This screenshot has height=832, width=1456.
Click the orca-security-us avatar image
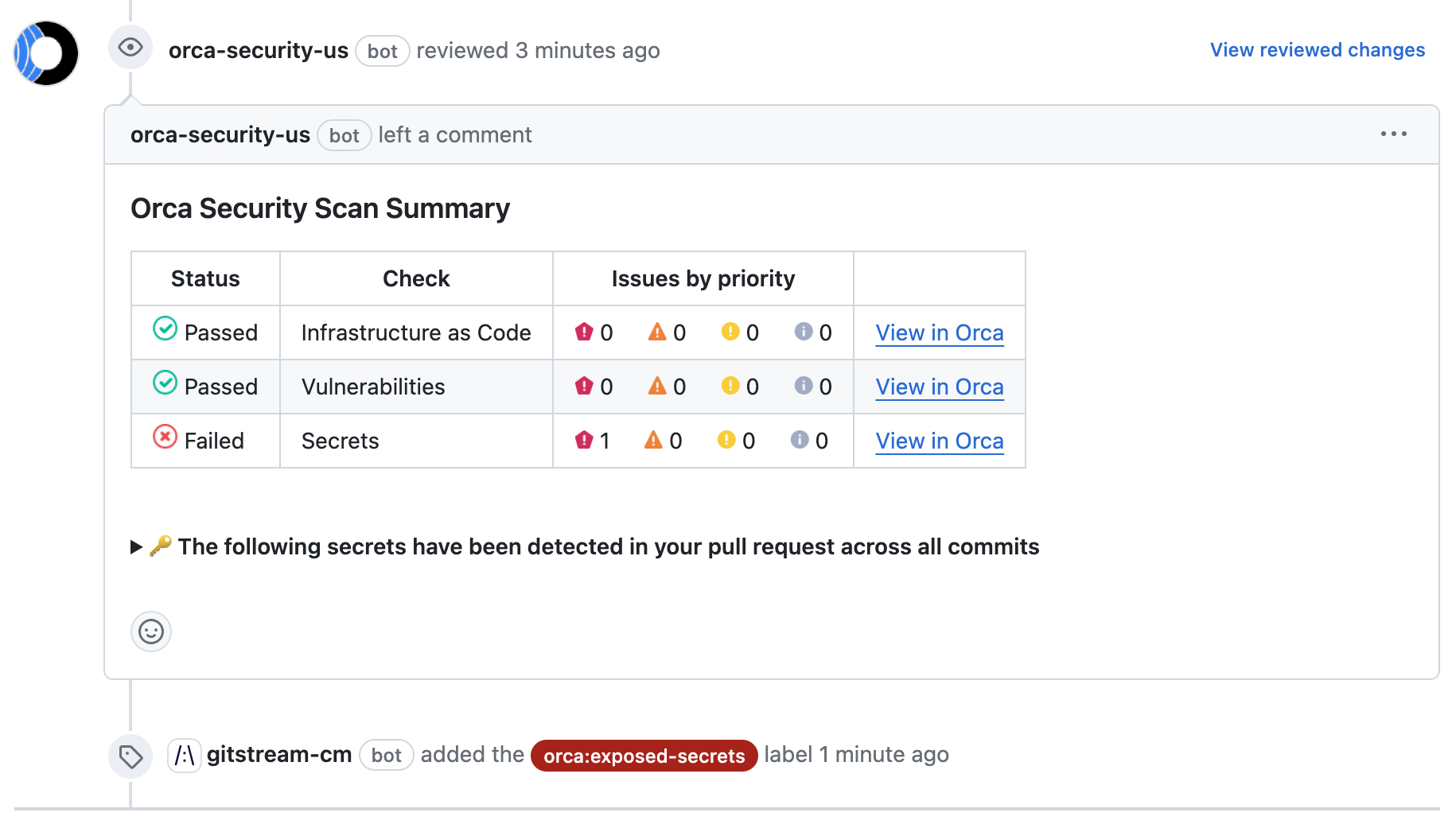pos(46,53)
